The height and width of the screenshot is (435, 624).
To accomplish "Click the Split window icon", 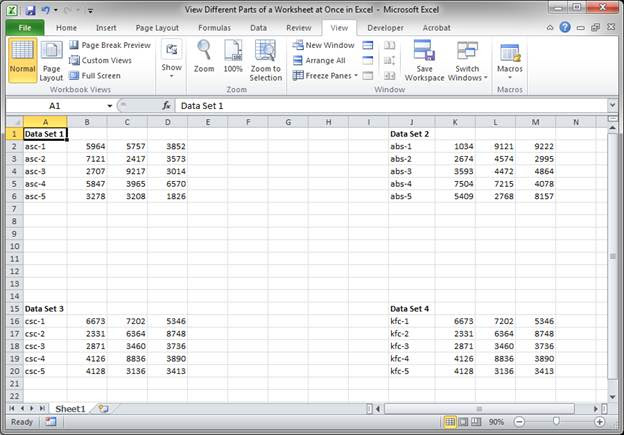I will coord(368,45).
